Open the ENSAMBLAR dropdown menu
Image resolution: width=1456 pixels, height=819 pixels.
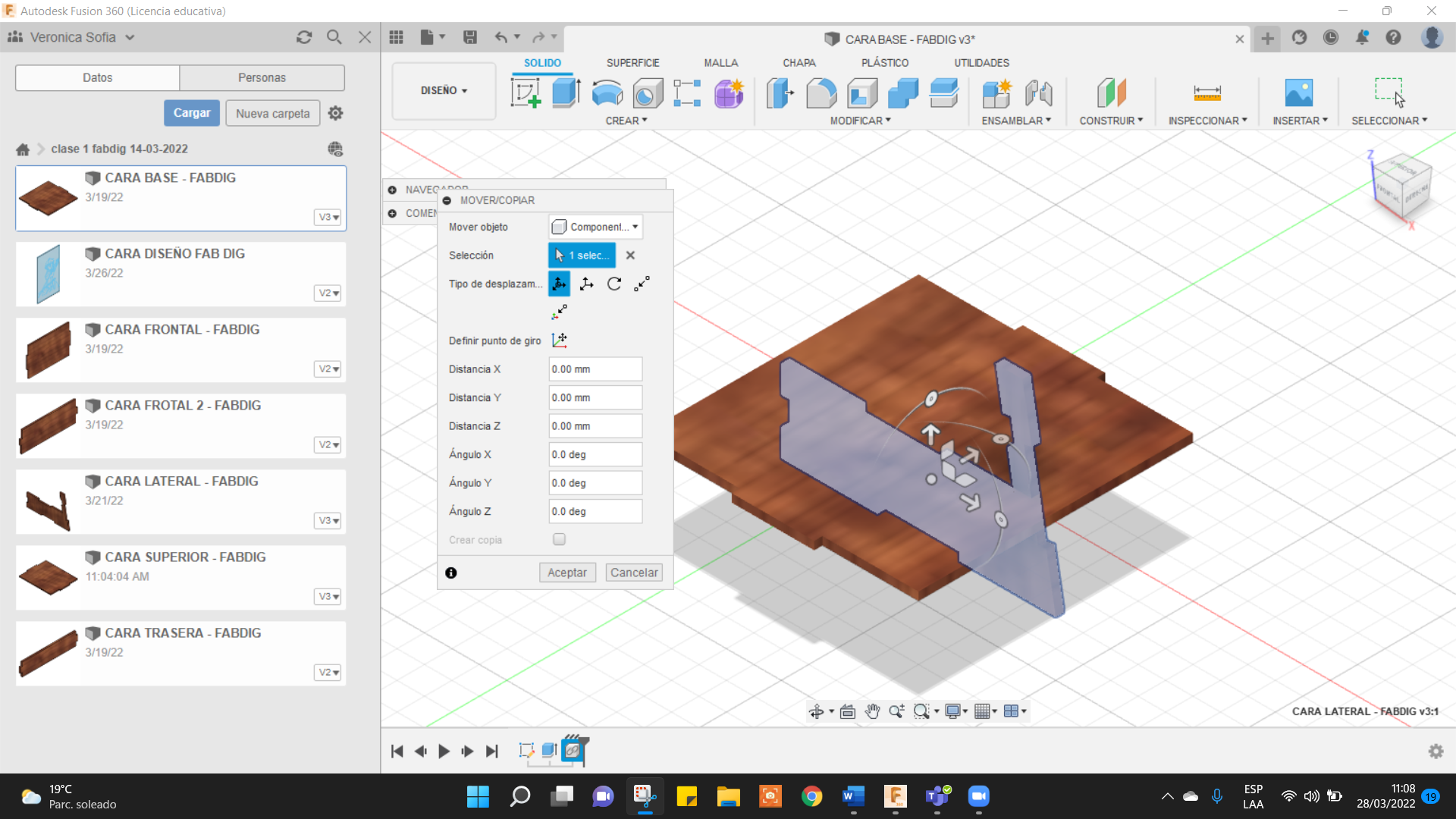click(x=1016, y=121)
